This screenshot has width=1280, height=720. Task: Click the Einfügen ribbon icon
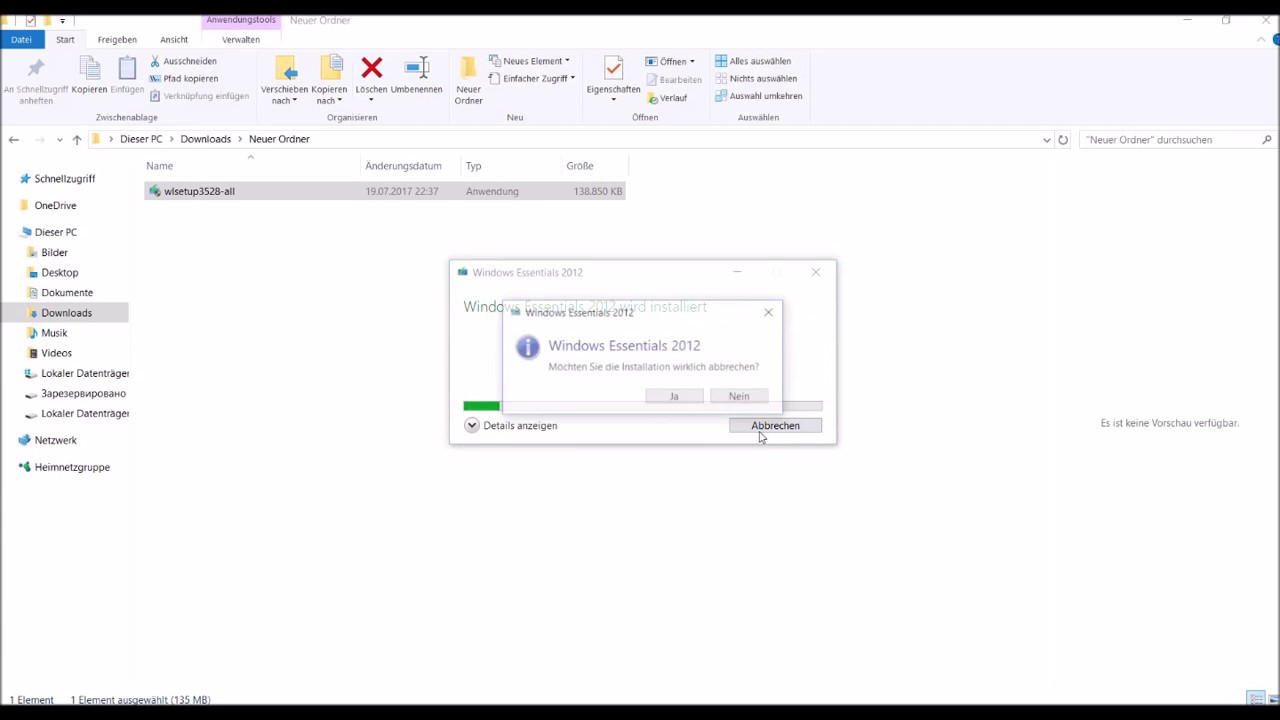(x=127, y=69)
